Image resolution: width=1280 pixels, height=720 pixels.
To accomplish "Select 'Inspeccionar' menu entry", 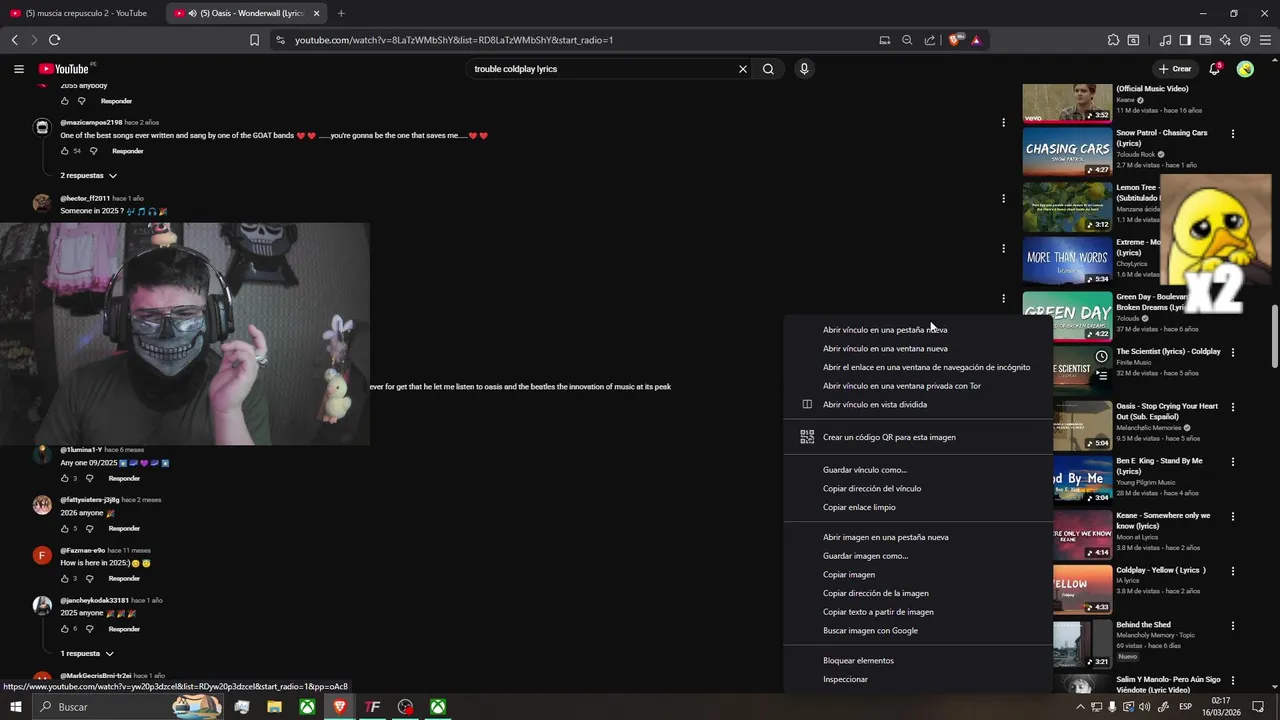I will (917, 680).
